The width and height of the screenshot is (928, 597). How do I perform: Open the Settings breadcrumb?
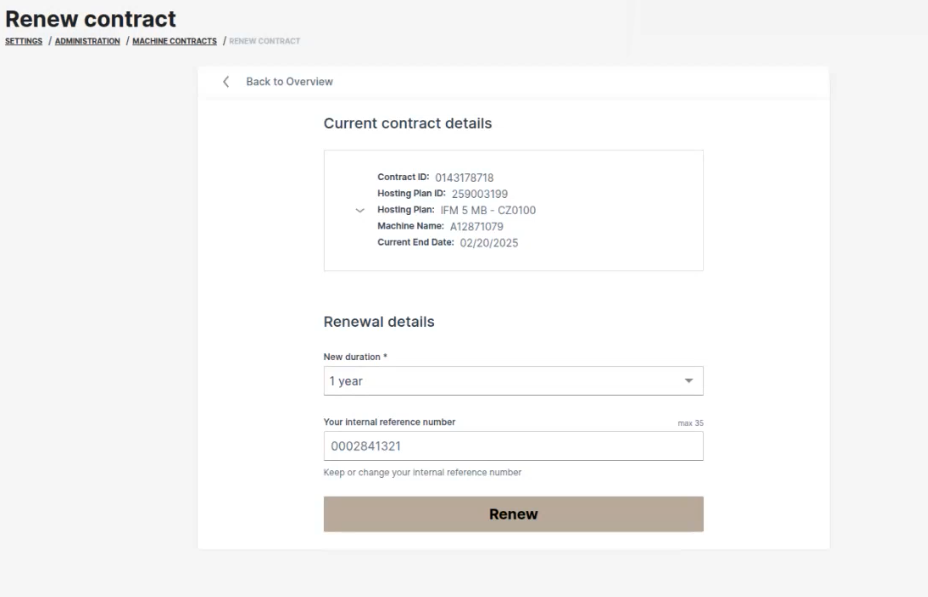coord(24,41)
